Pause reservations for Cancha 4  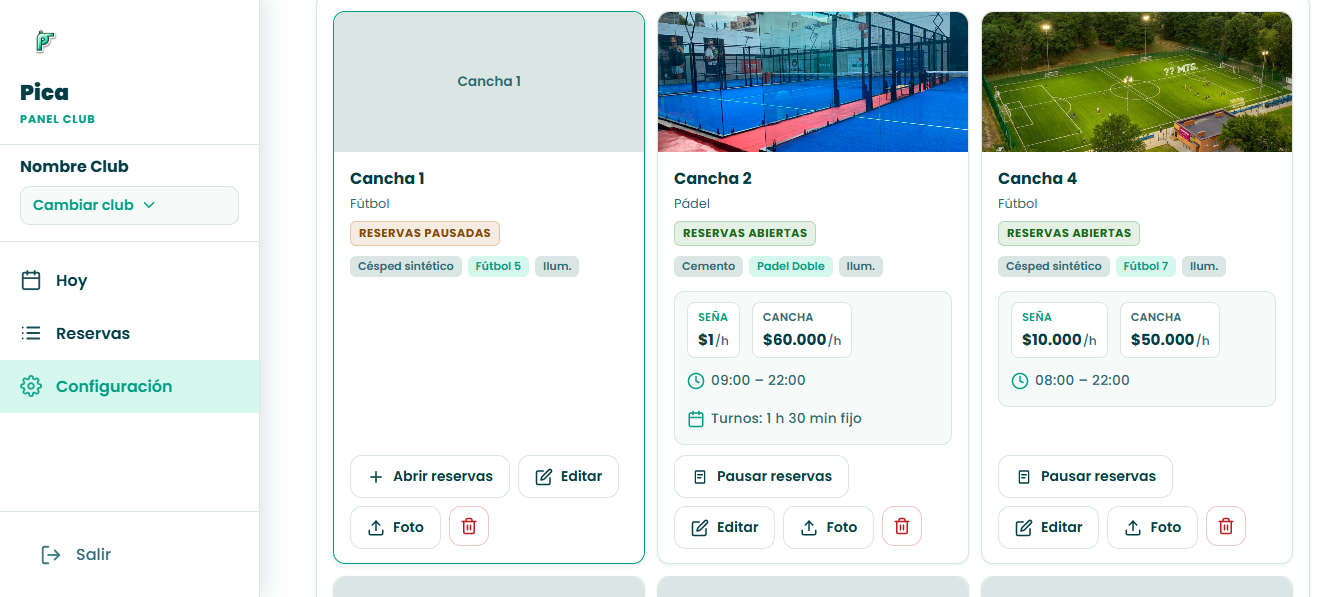[x=1085, y=477]
